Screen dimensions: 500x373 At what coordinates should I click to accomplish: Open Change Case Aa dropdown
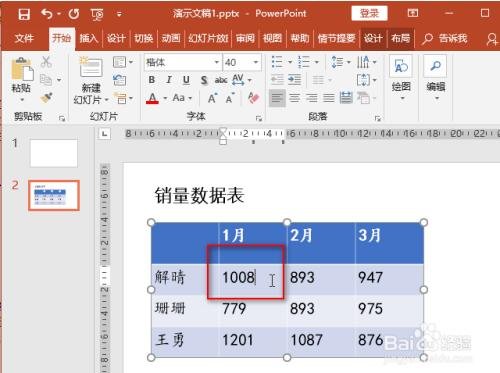click(x=182, y=98)
